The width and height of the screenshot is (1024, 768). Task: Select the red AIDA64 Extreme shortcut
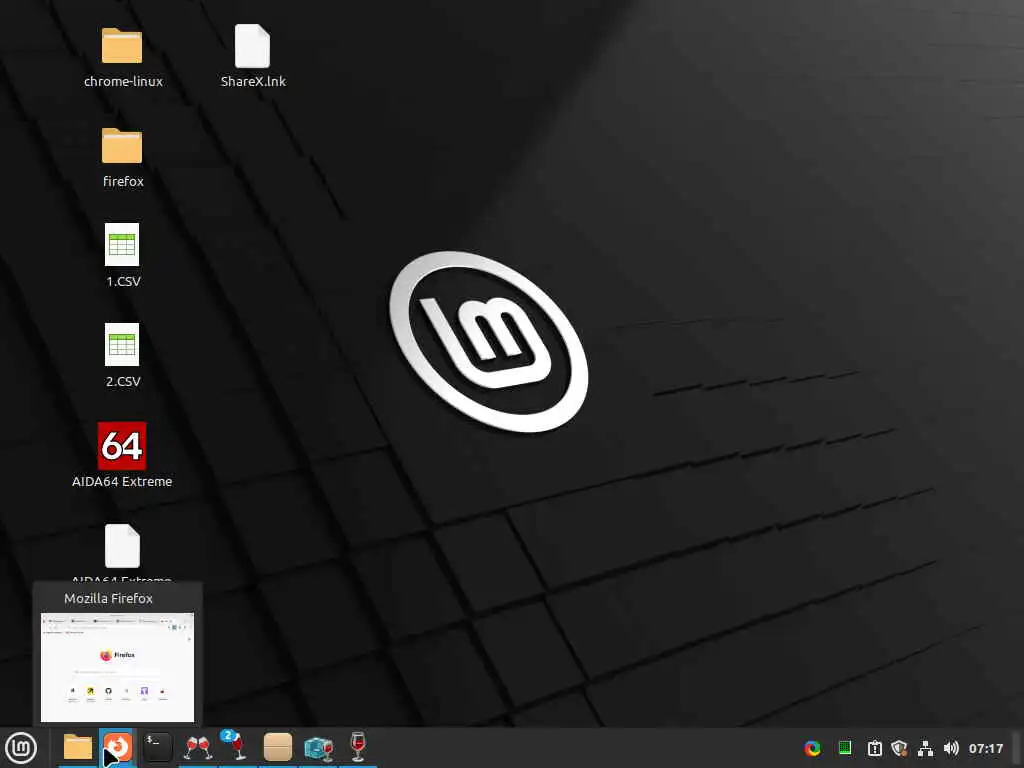(122, 446)
